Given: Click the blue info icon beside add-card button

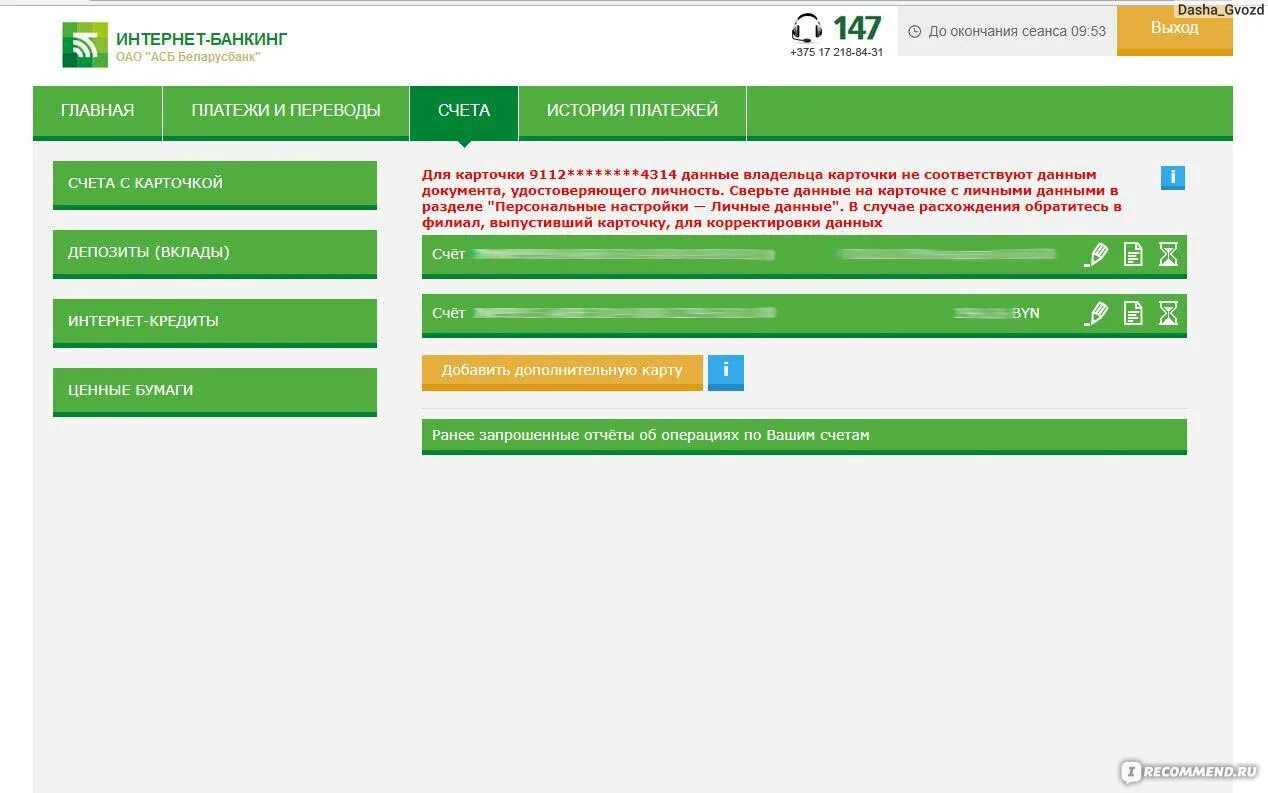Looking at the screenshot, I should click(726, 372).
